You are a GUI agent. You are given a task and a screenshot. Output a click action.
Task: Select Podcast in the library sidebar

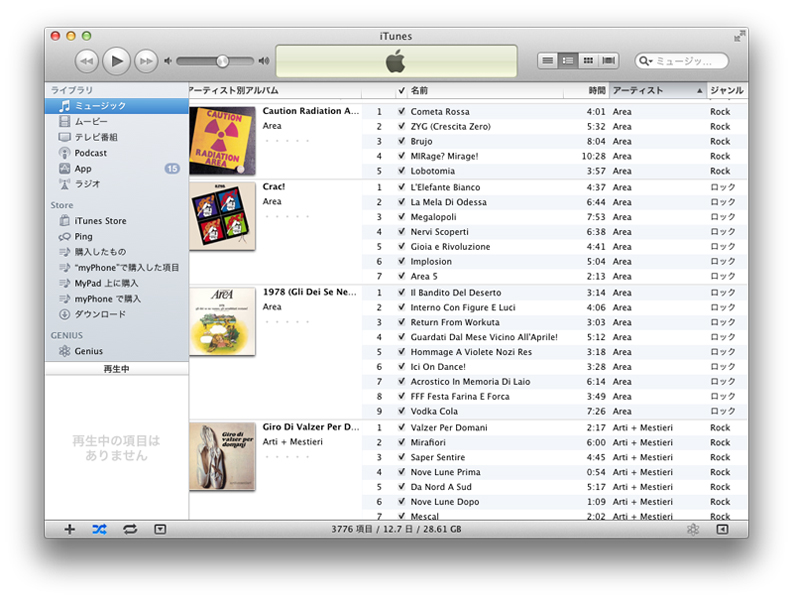[90, 153]
